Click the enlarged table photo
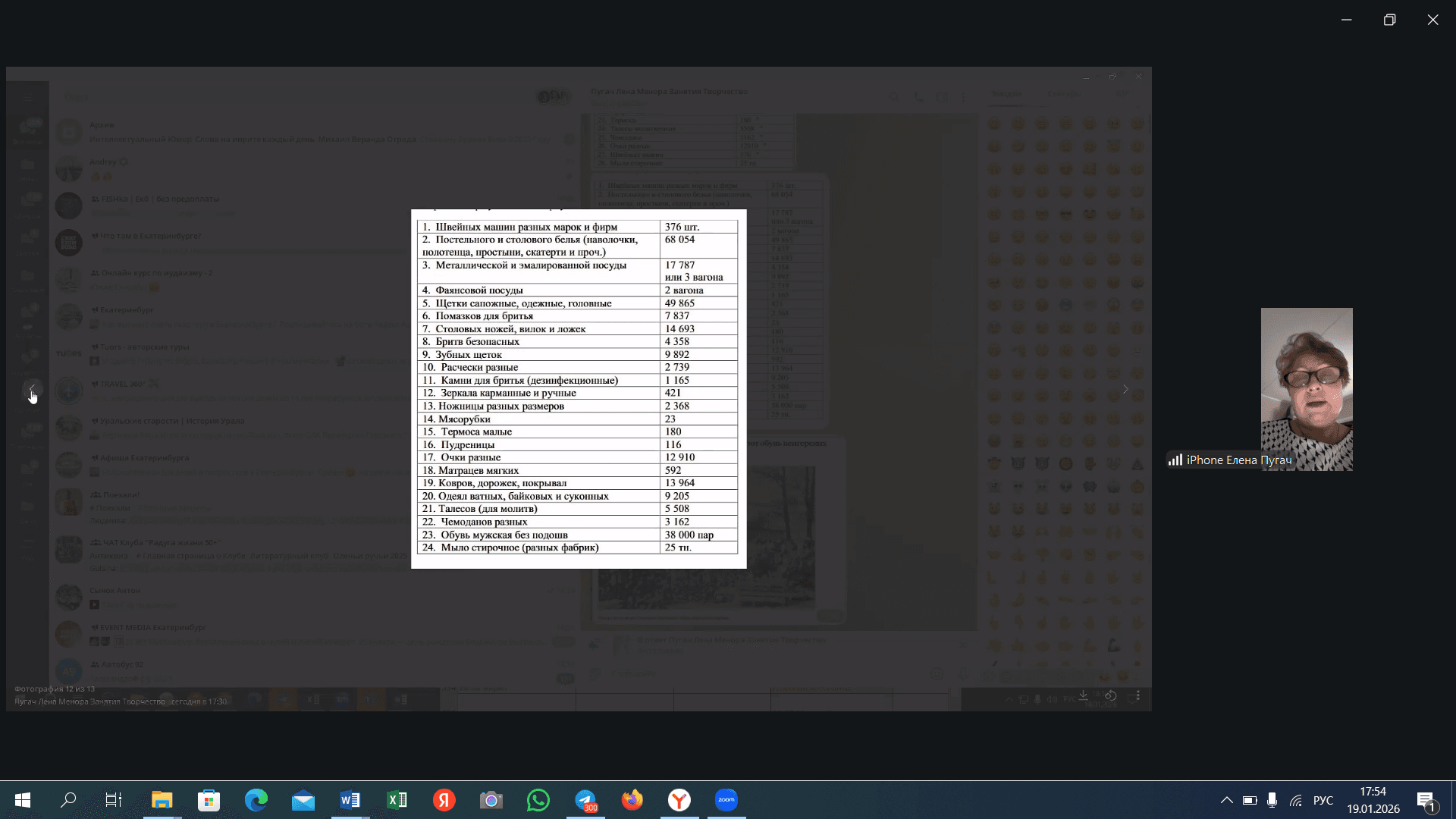This screenshot has height=819, width=1456. coord(579,389)
